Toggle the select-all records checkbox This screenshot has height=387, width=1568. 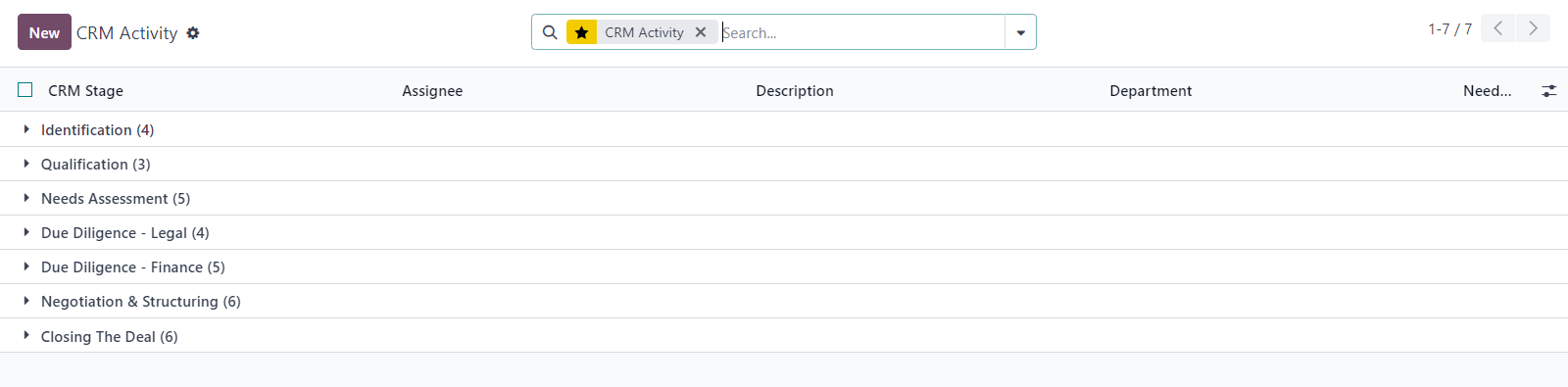pos(25,90)
